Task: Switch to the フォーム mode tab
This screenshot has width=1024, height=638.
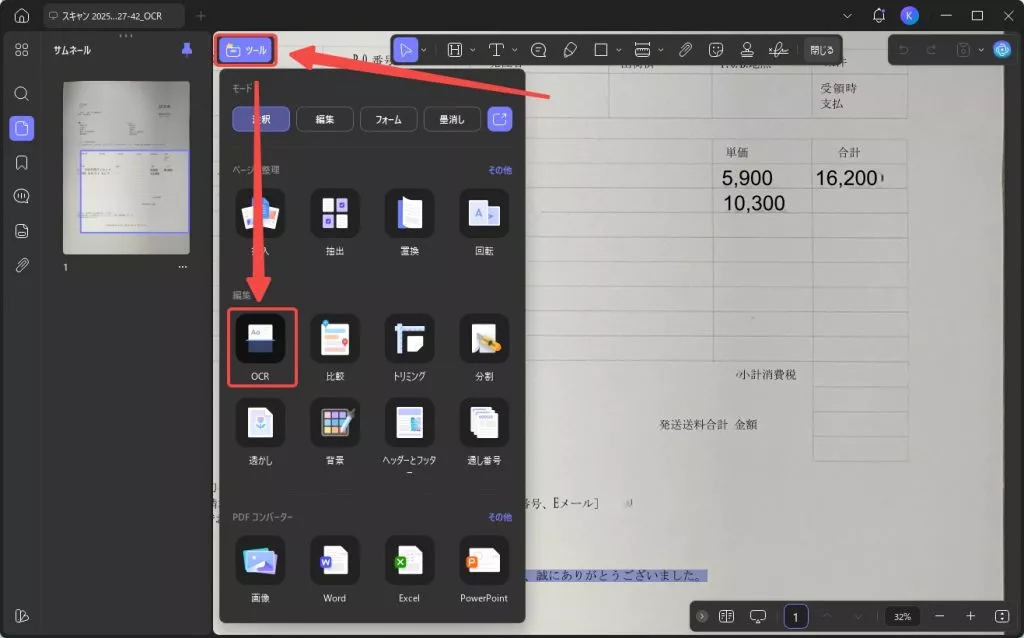Action: point(388,119)
